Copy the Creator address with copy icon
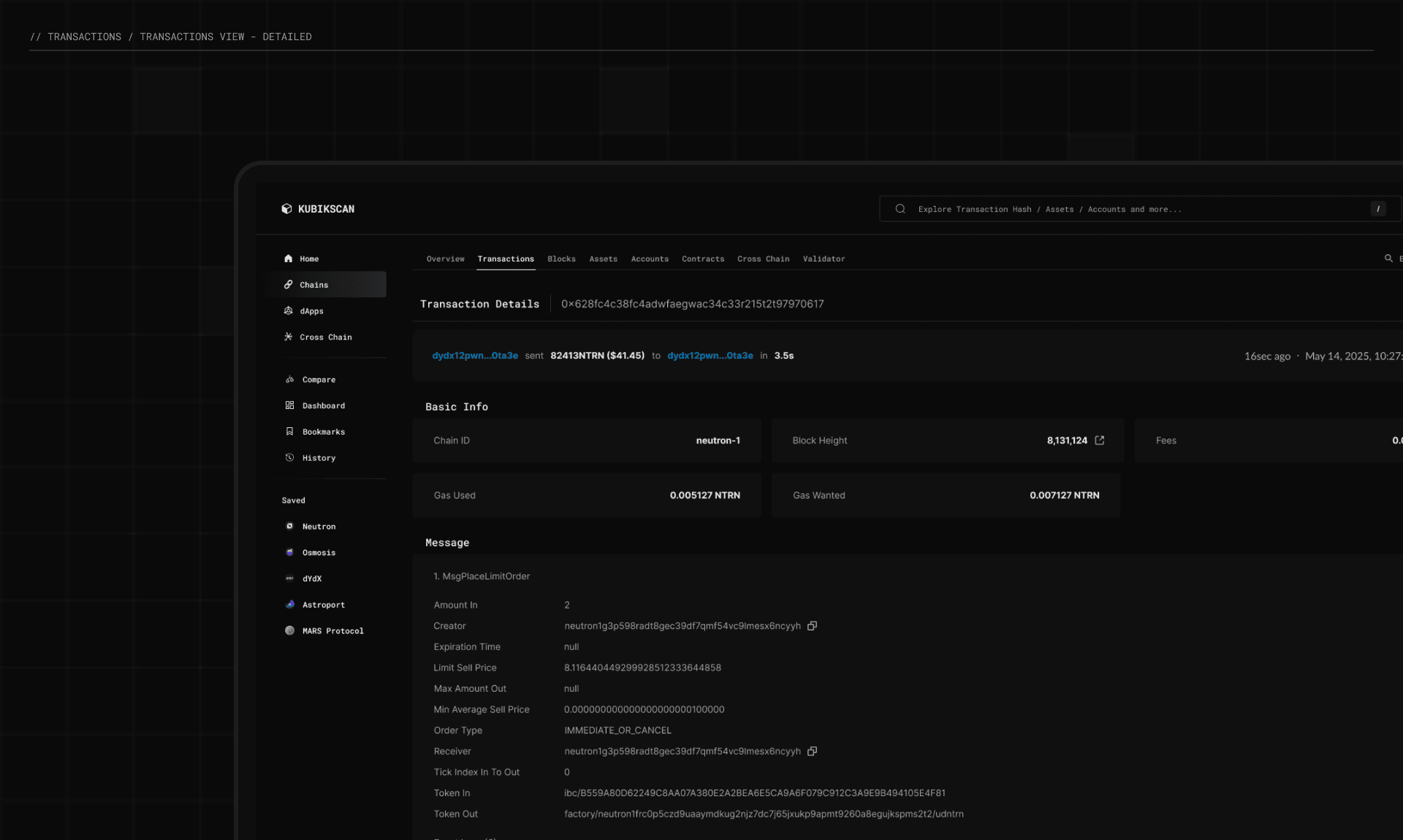This screenshot has height=840, width=1403. pyautogui.click(x=812, y=626)
